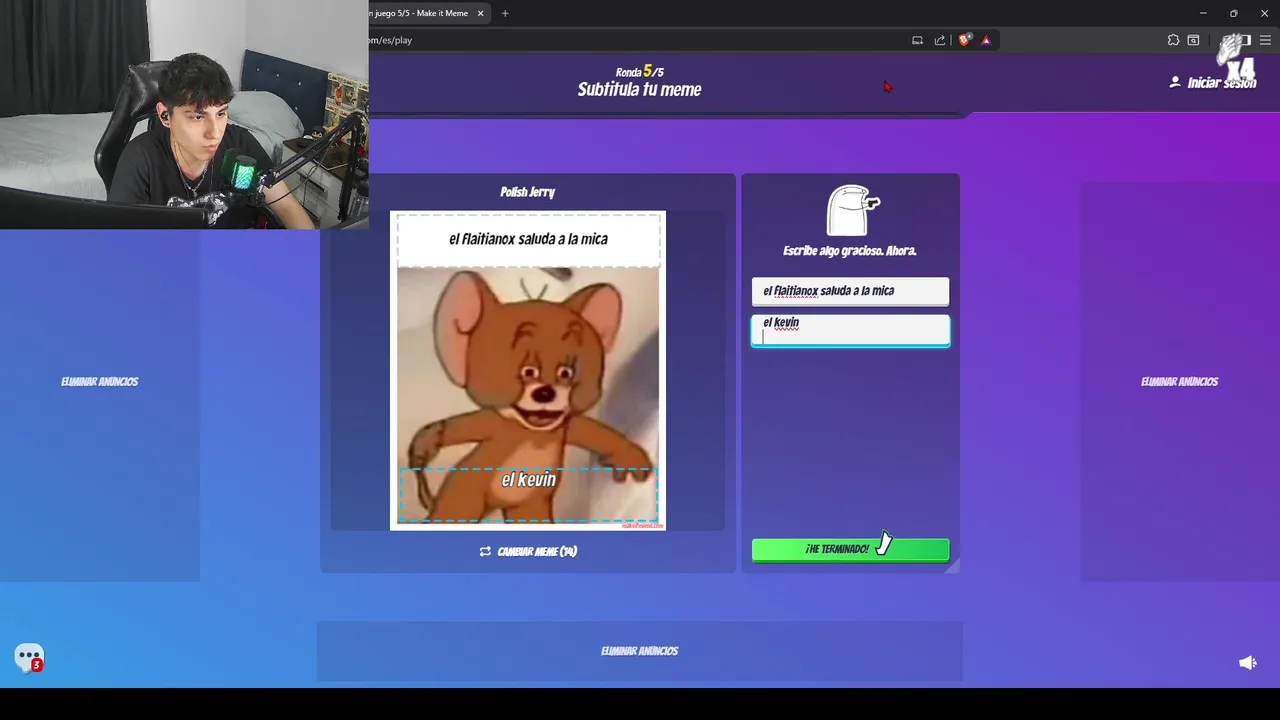The height and width of the screenshot is (720, 1280).
Task: Click the top caption box on the meme
Action: (528, 239)
